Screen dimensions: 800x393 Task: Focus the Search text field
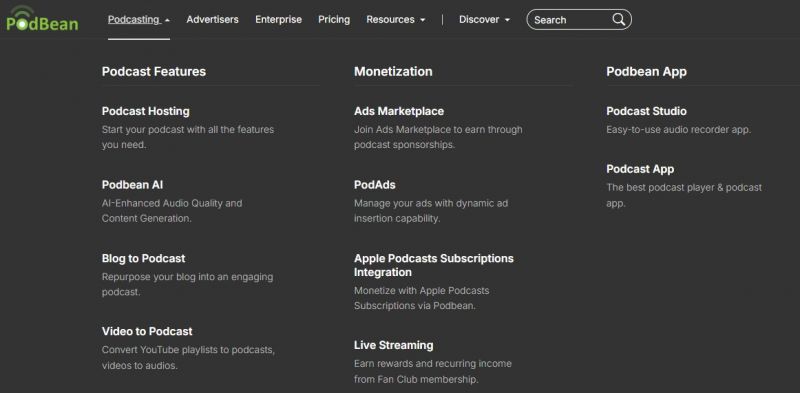click(x=570, y=20)
